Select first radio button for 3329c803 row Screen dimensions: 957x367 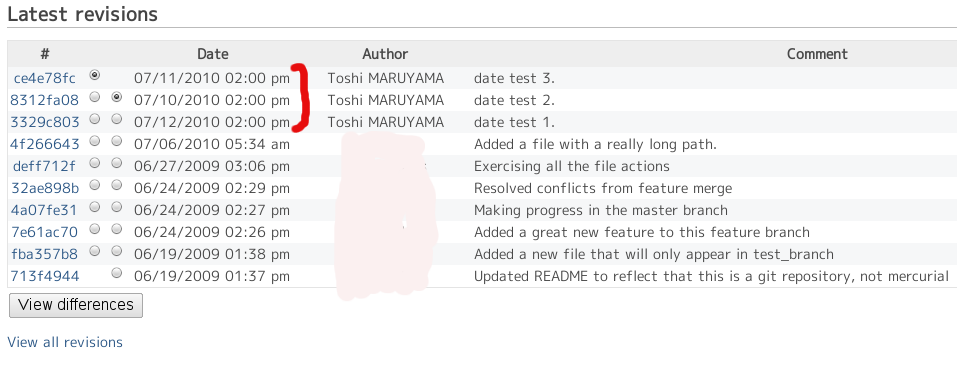click(95, 118)
